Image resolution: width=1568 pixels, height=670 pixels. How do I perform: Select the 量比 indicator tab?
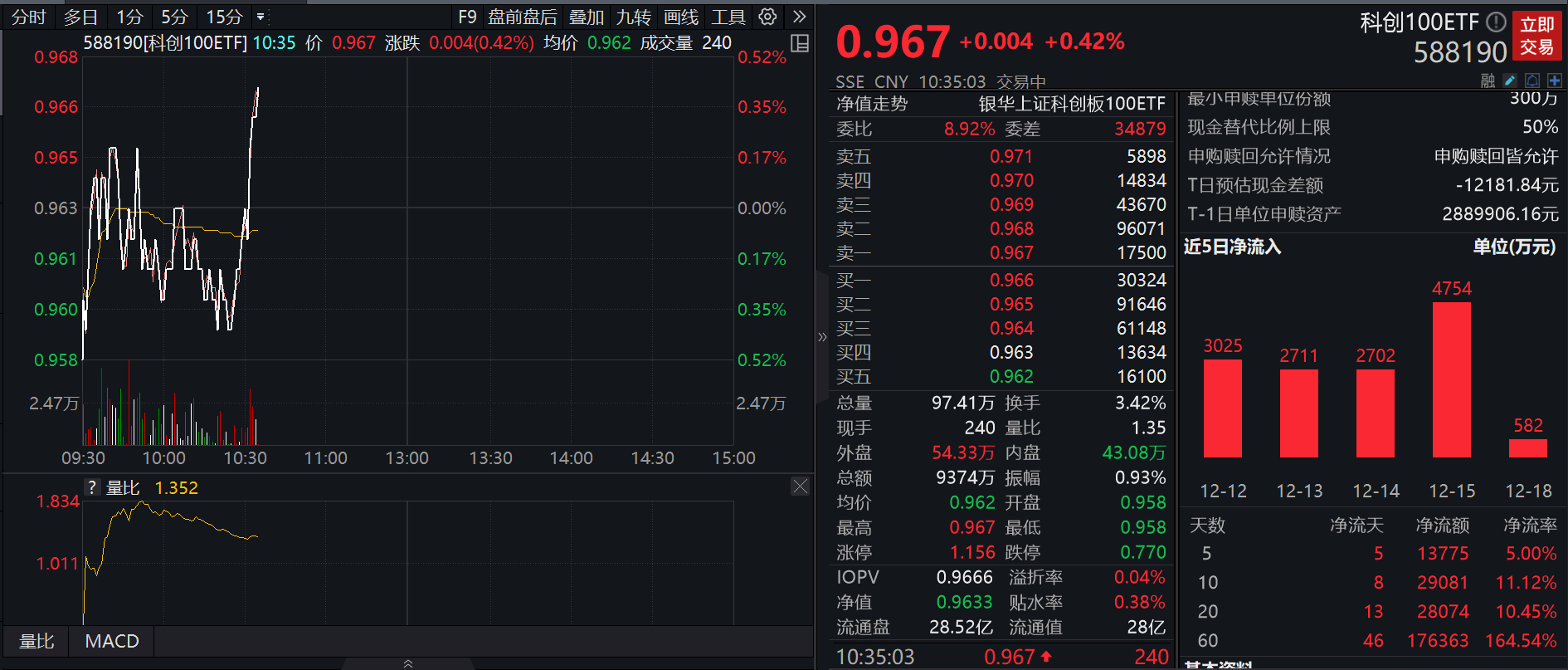[x=37, y=641]
